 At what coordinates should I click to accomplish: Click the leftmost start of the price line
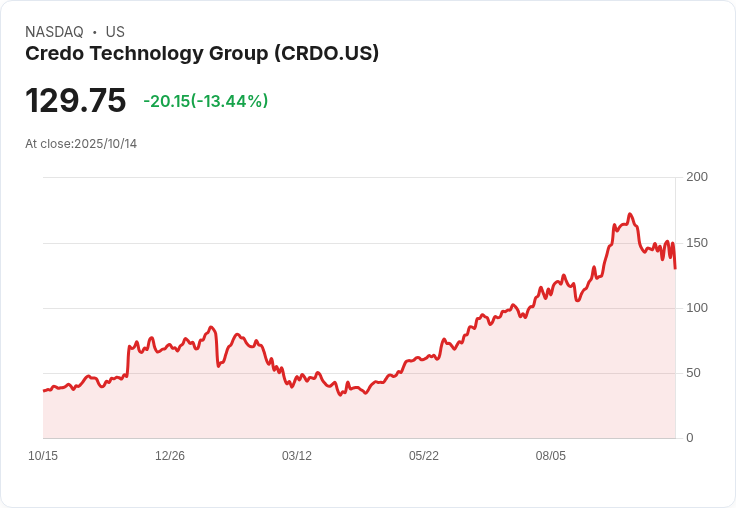pos(43,390)
